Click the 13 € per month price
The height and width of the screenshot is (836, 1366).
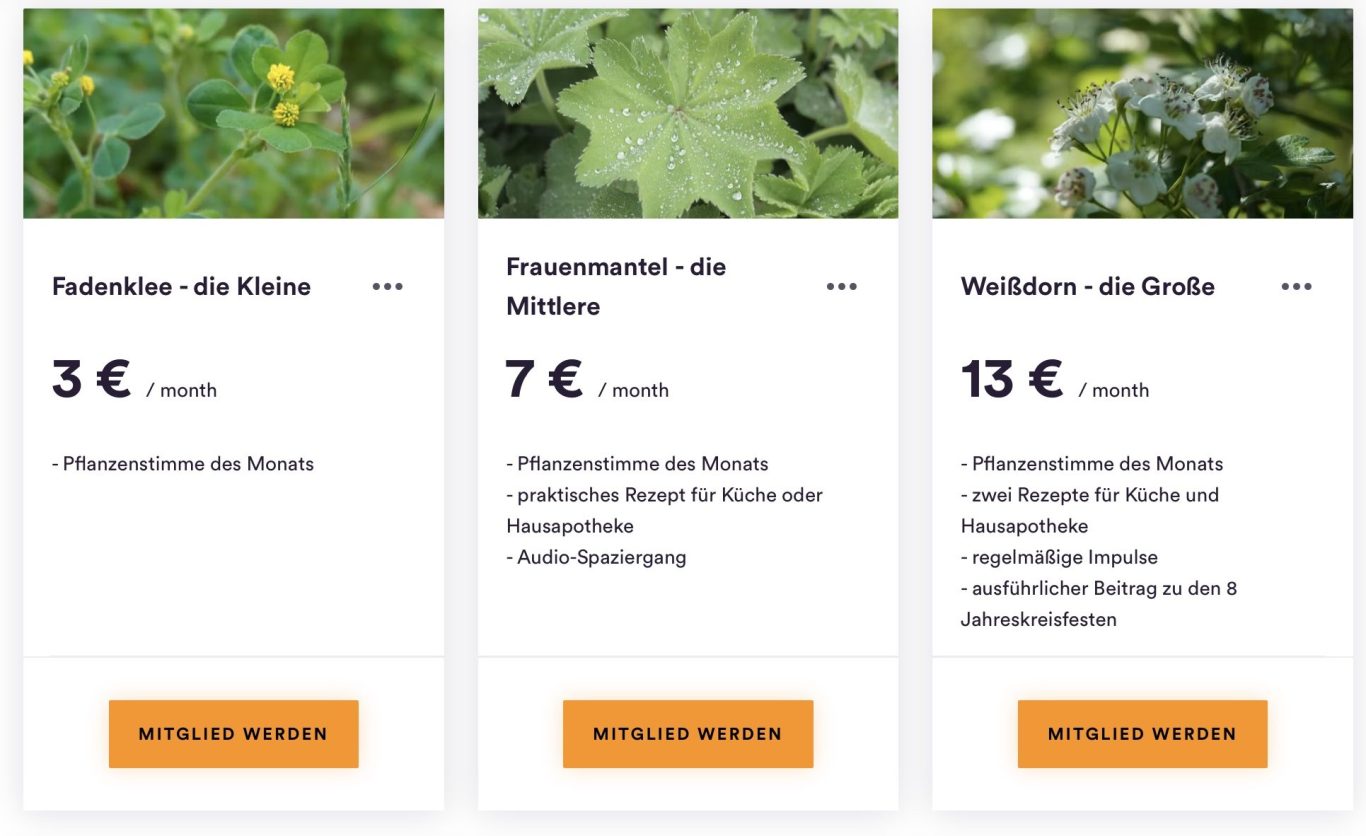tap(1054, 381)
